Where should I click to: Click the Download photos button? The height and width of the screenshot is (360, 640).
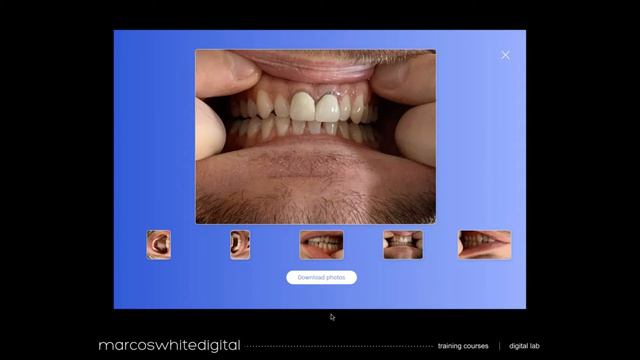(321, 278)
